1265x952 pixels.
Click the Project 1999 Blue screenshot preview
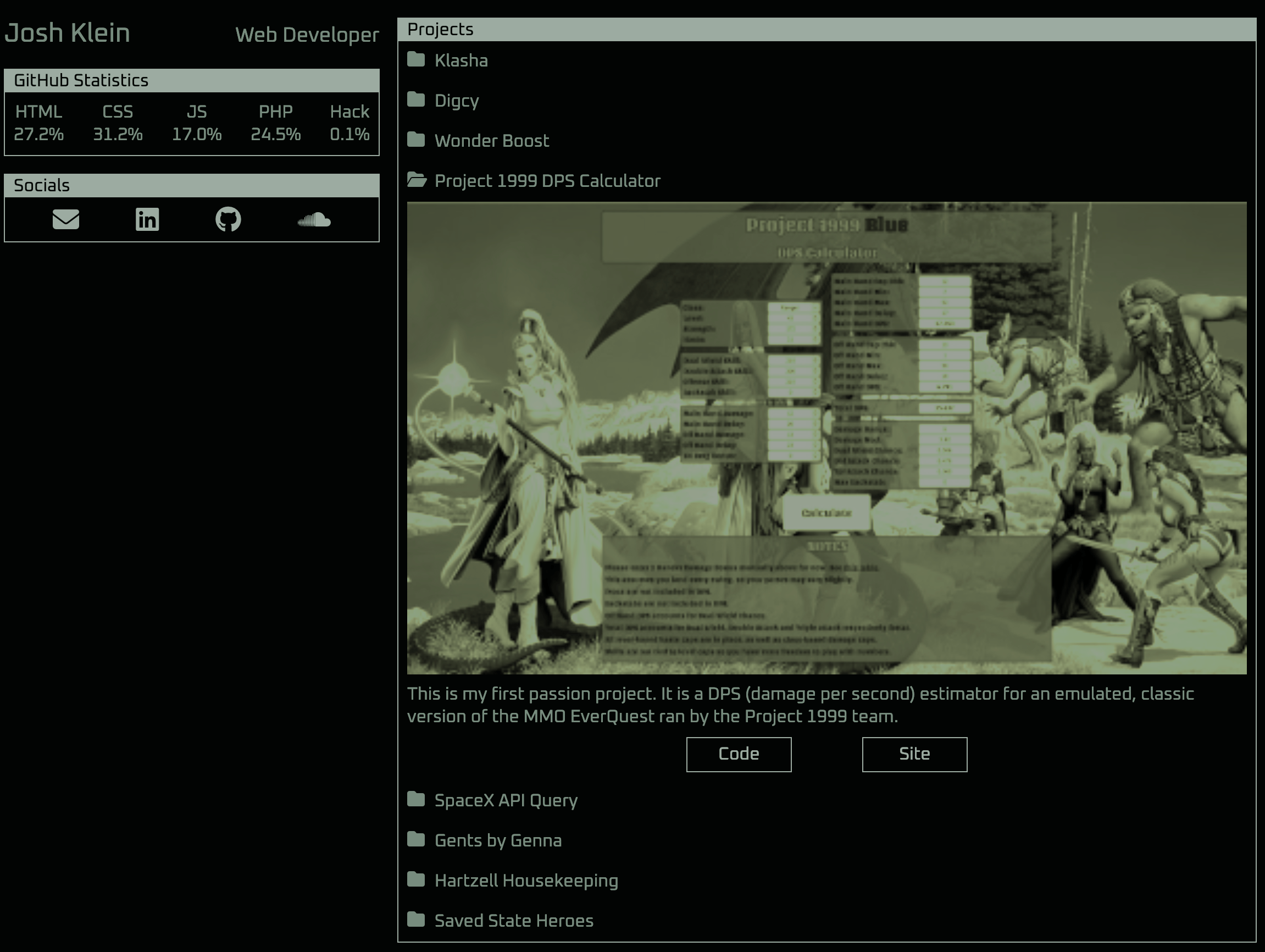[x=826, y=438]
